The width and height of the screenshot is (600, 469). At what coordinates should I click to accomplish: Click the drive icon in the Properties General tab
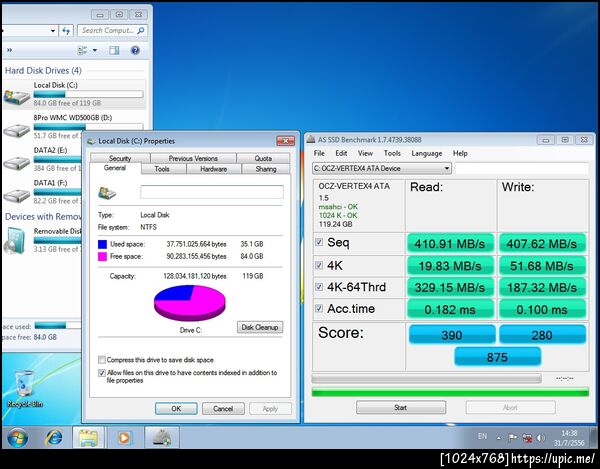(x=107, y=192)
